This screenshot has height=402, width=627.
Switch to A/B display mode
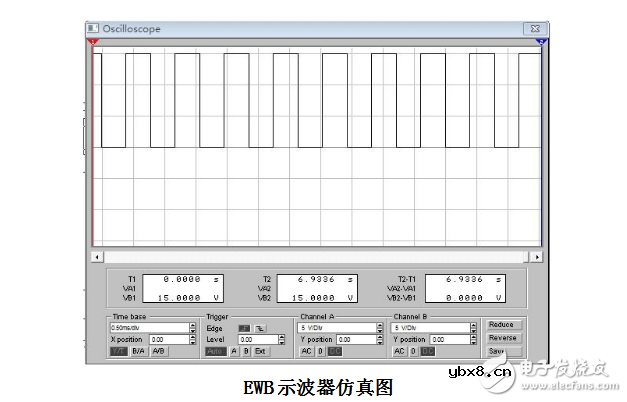tap(158, 351)
